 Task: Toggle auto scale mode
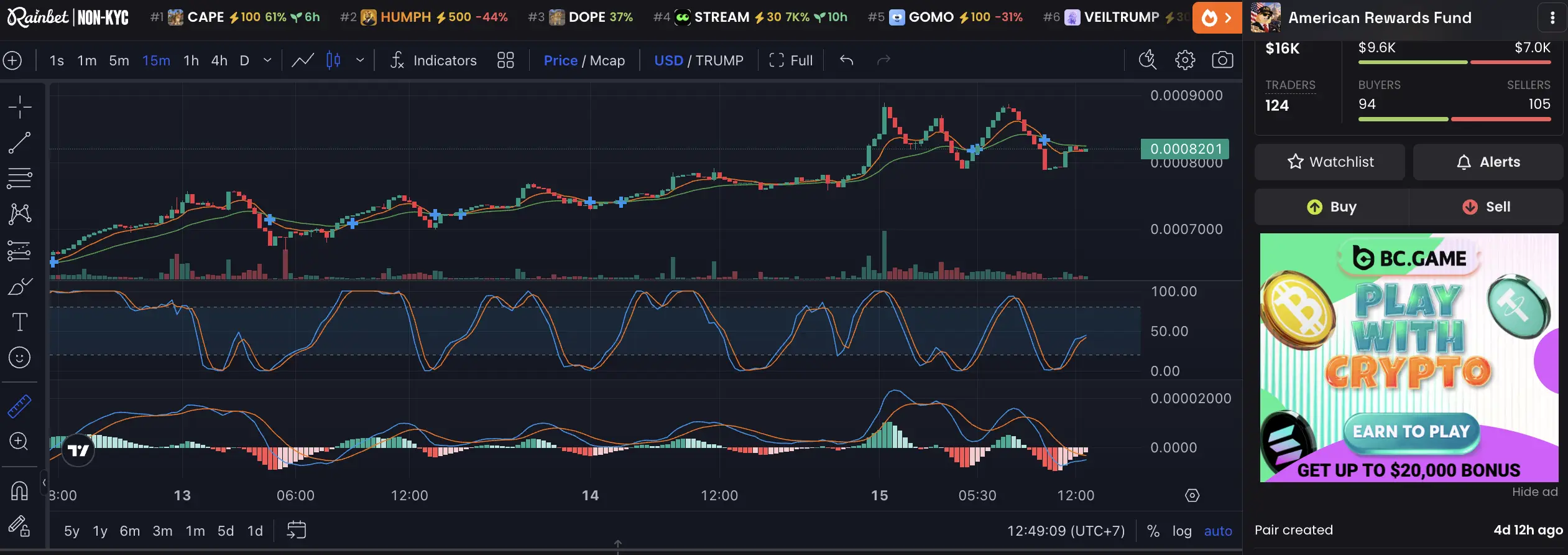1218,531
